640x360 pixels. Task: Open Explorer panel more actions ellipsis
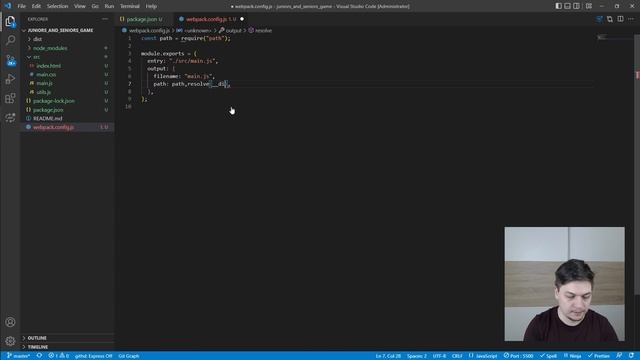point(105,19)
